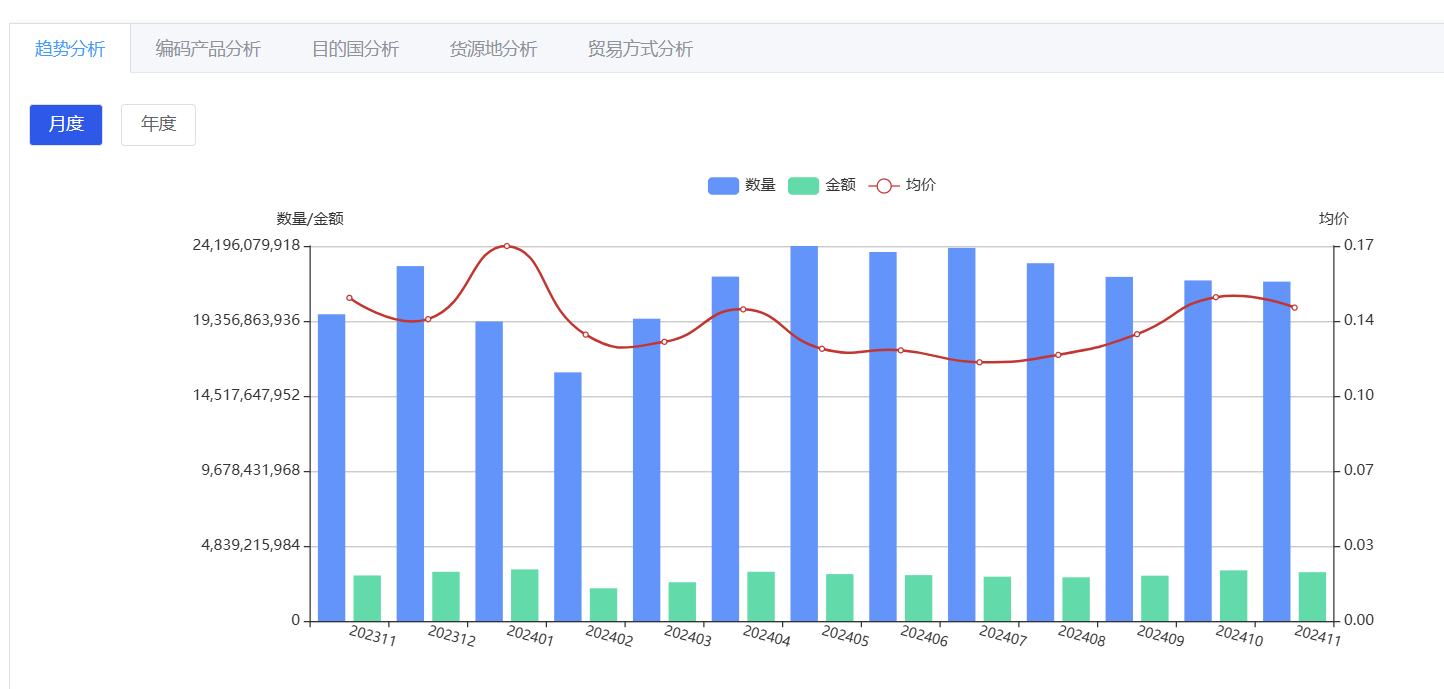Click the blue 数量 bar for 202311
The height and width of the screenshot is (689, 1444).
pos(332,467)
